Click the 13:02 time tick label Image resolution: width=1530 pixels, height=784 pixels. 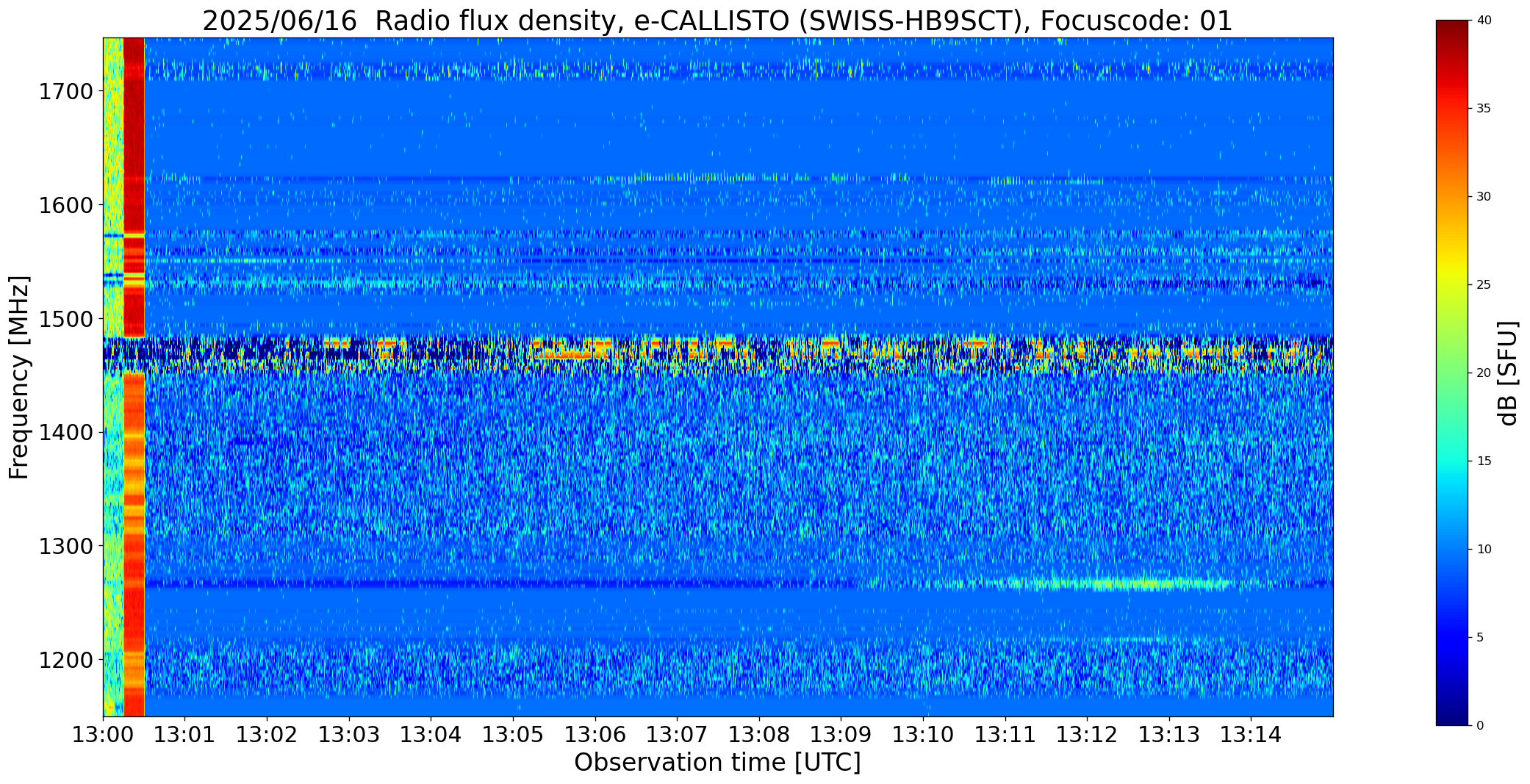tap(267, 735)
